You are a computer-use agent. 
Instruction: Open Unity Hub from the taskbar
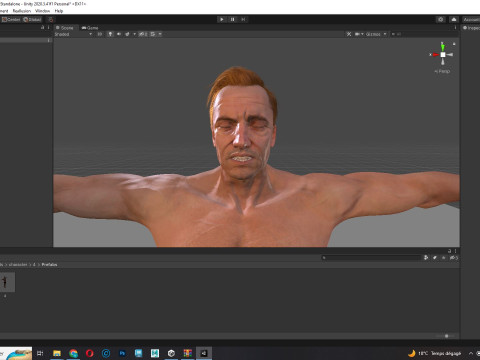pos(171,353)
